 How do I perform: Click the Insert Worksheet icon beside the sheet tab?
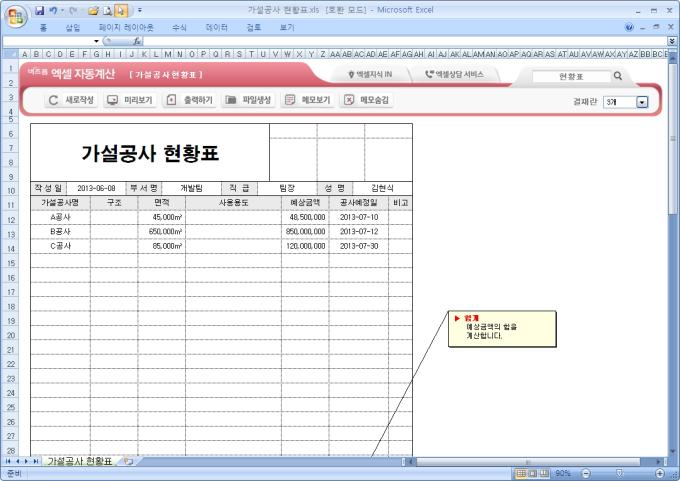pyautogui.click(x=128, y=461)
